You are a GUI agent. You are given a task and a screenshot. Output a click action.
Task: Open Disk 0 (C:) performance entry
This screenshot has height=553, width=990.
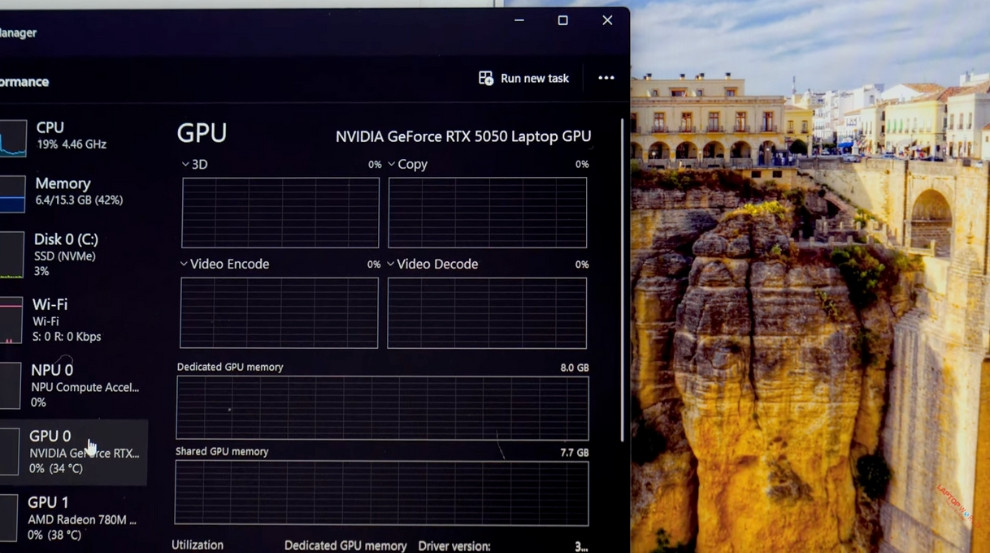pos(66,254)
